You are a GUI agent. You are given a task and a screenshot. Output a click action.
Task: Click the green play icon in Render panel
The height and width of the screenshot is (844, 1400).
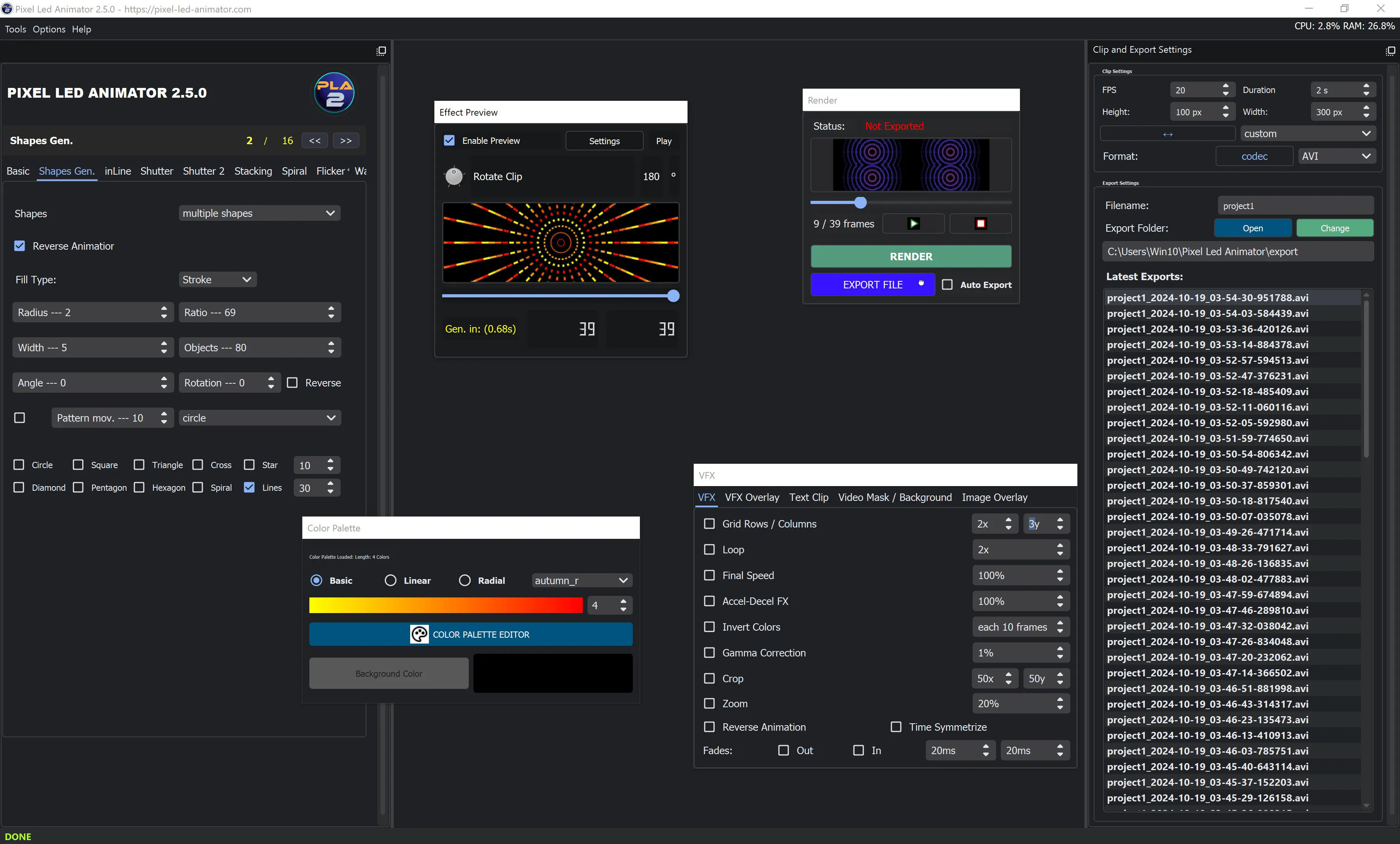[x=913, y=224]
